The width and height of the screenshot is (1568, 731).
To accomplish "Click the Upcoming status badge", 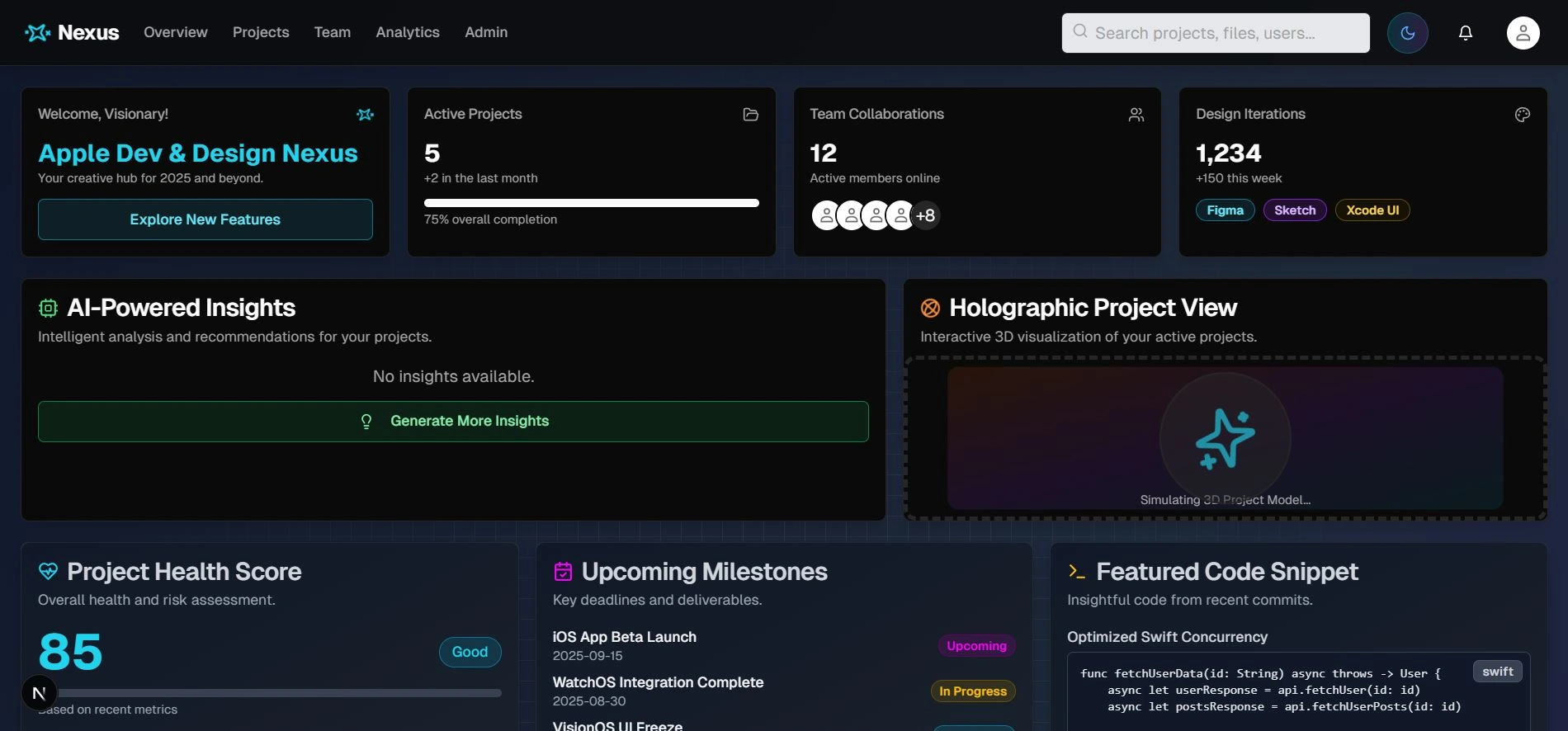I will tap(977, 646).
